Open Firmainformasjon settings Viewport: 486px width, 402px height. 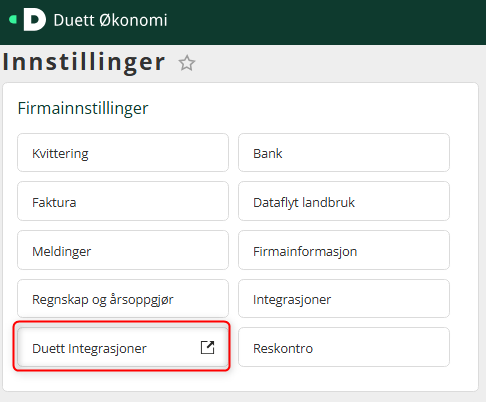point(344,250)
